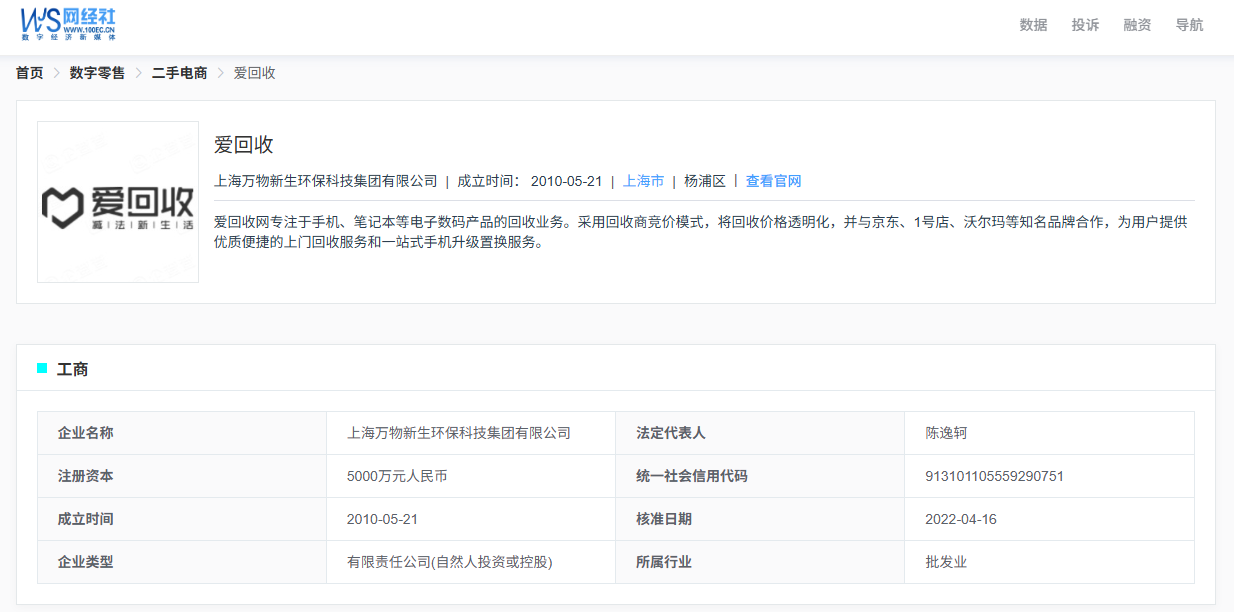Click the 企业名称 label cell
The height and width of the screenshot is (612, 1234).
tap(182, 433)
